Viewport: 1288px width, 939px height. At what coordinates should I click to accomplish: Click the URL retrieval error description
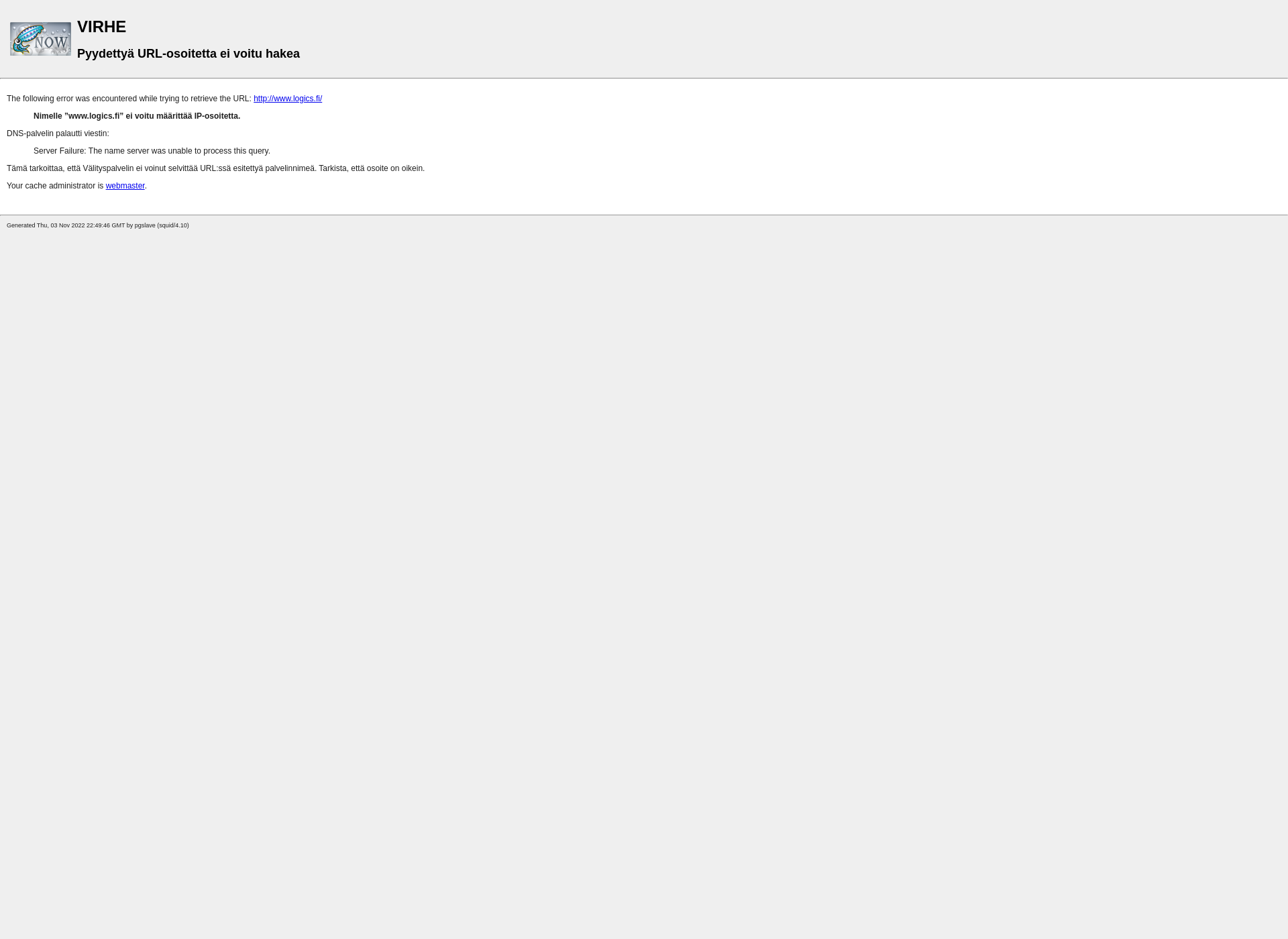[x=130, y=98]
